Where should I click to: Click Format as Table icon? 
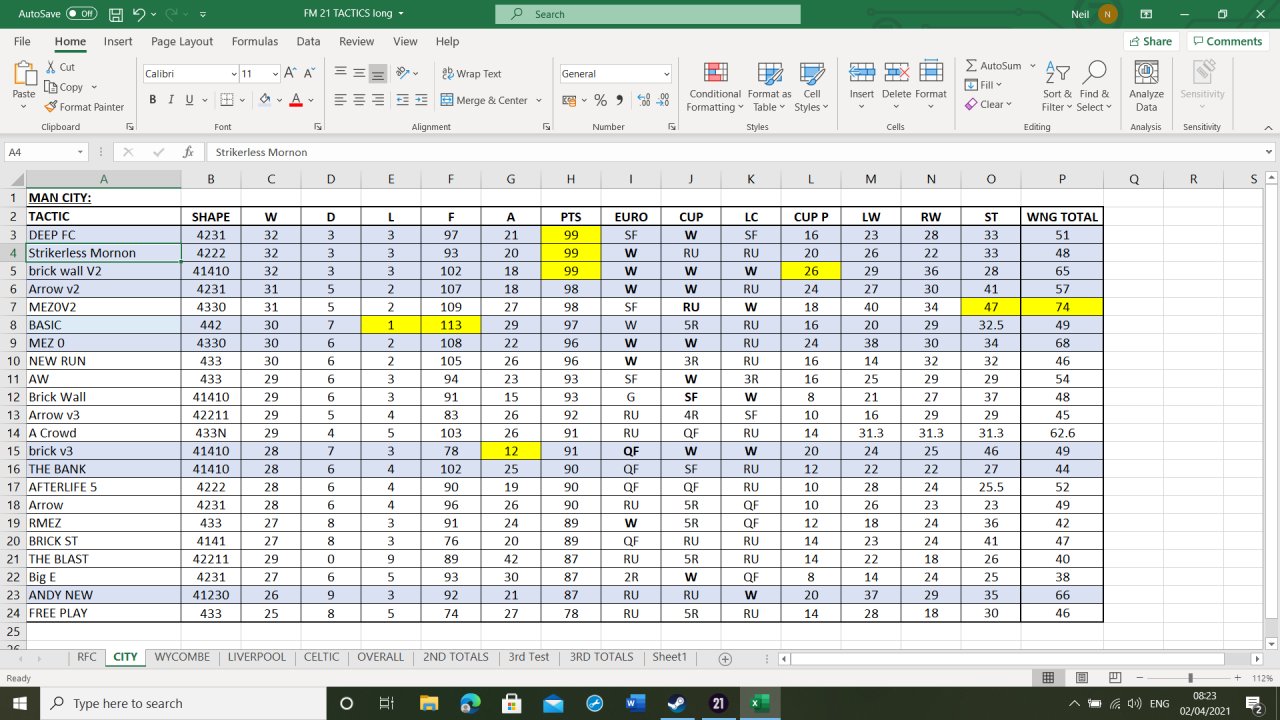click(769, 87)
